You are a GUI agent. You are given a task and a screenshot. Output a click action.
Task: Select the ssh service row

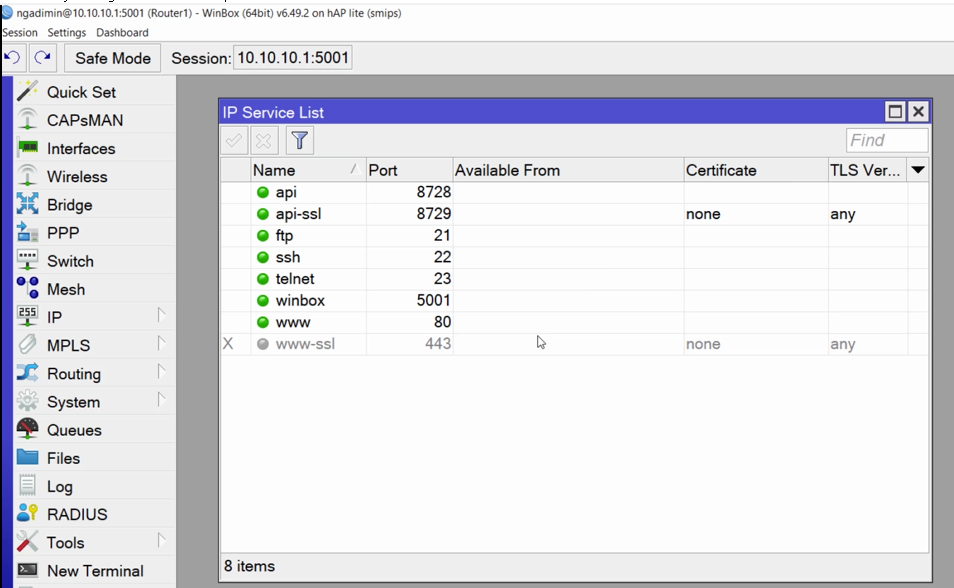[574, 257]
